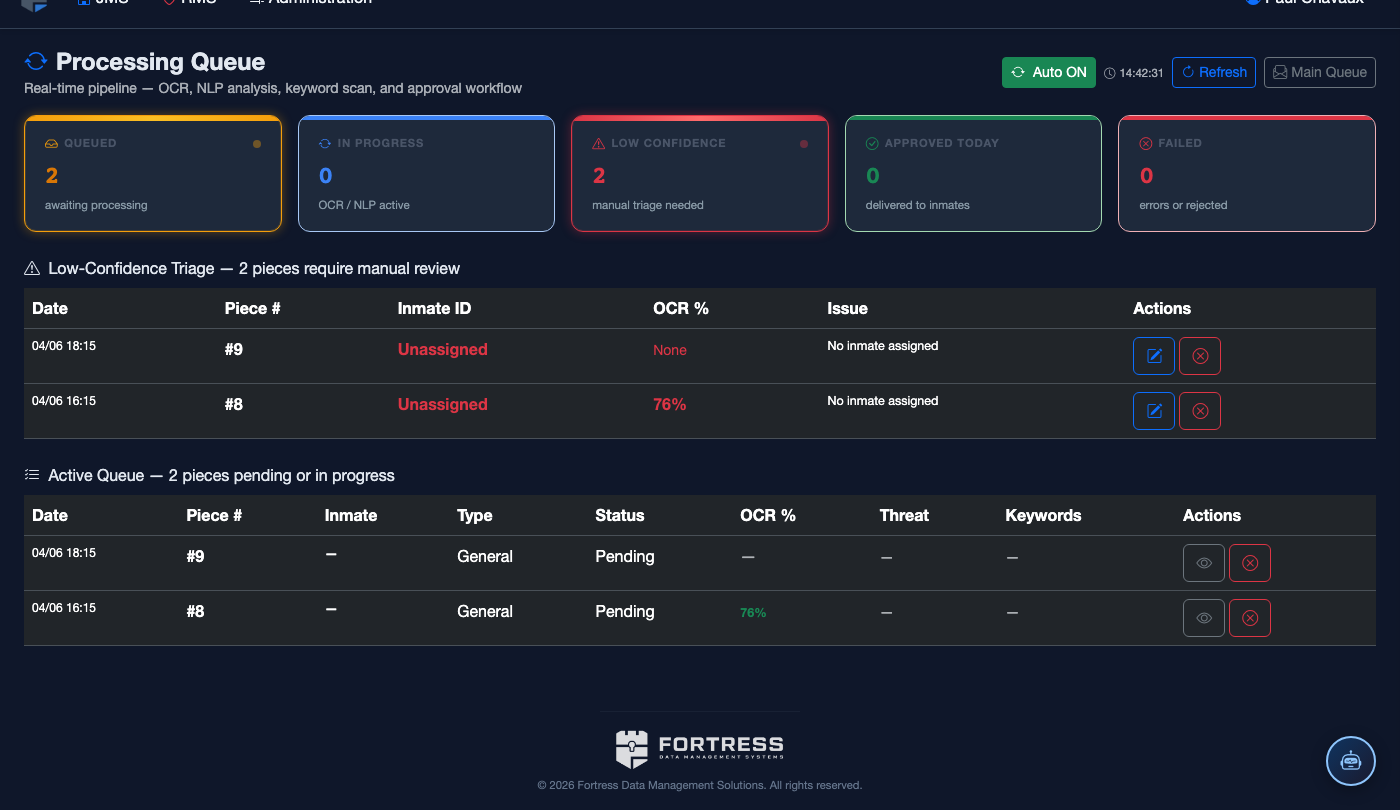The image size is (1400, 810).
Task: Select the Approved Today summary card
Action: coord(973,174)
